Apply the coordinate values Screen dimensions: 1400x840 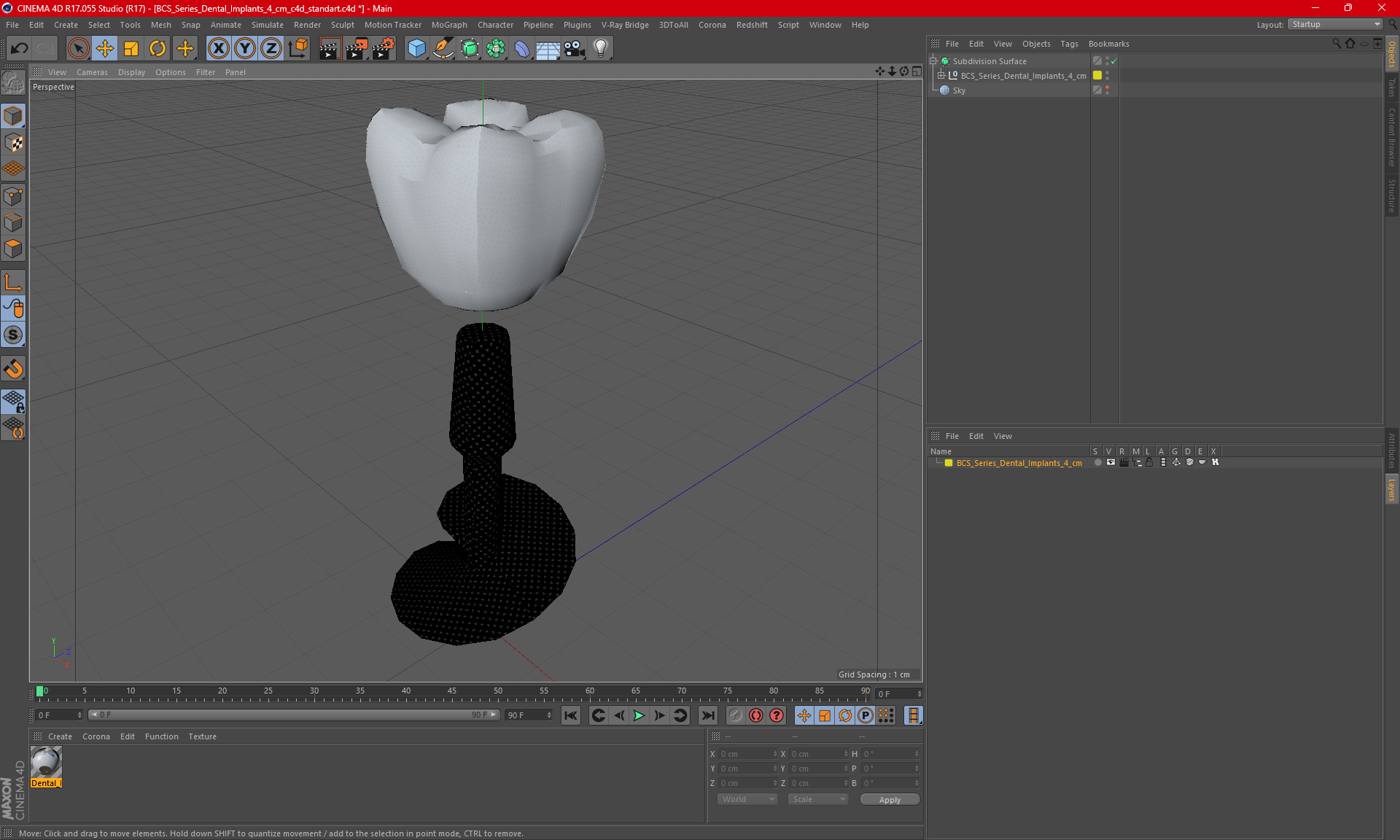[890, 799]
